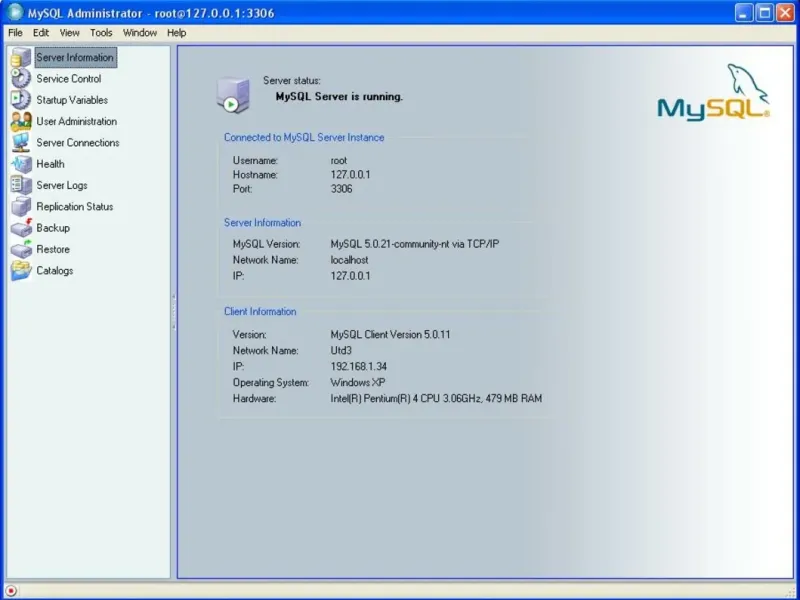Open the Health section label
Screen dimensions: 800x600
[50, 164]
